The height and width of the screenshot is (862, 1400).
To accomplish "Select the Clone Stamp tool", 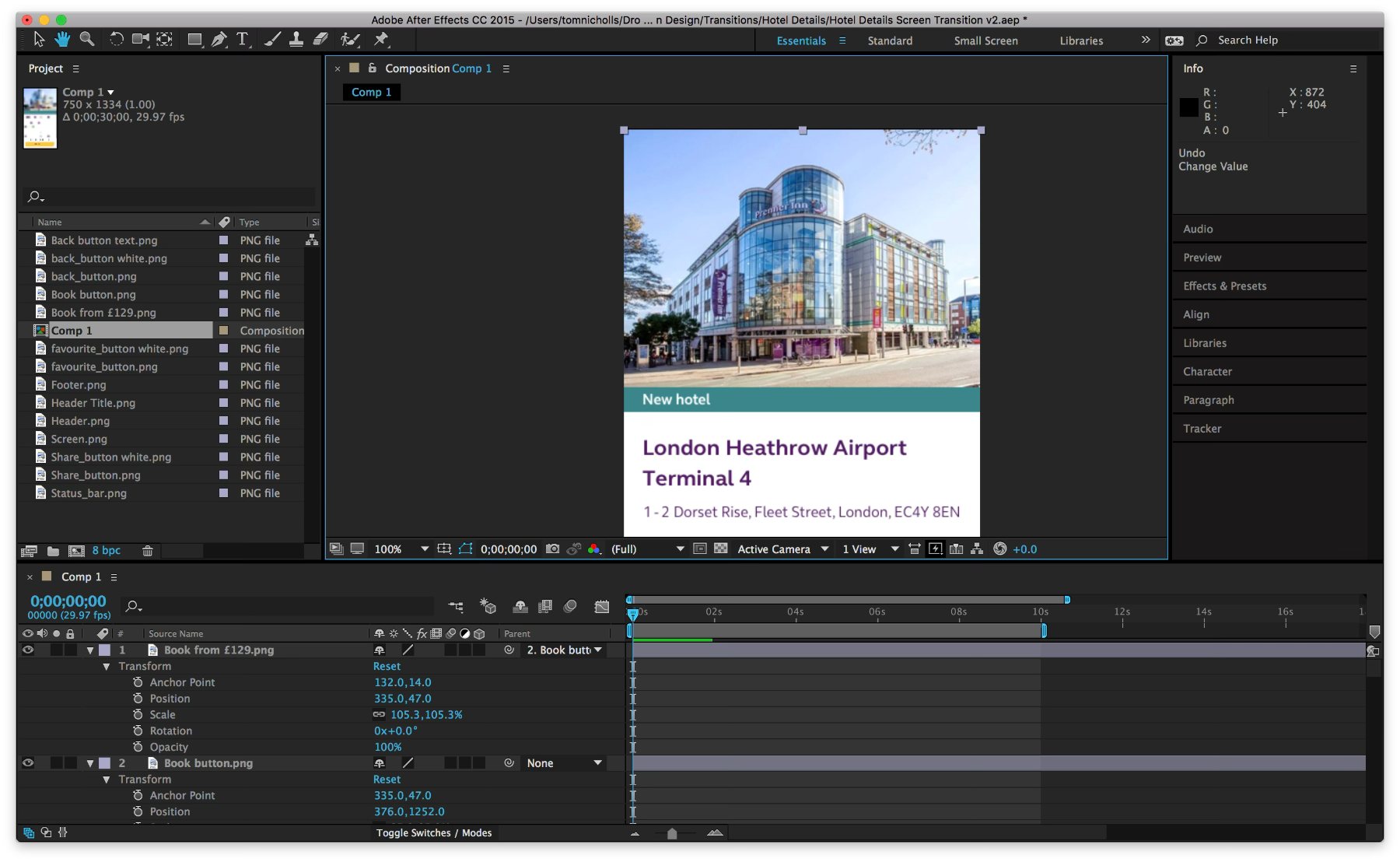I will pyautogui.click(x=296, y=39).
